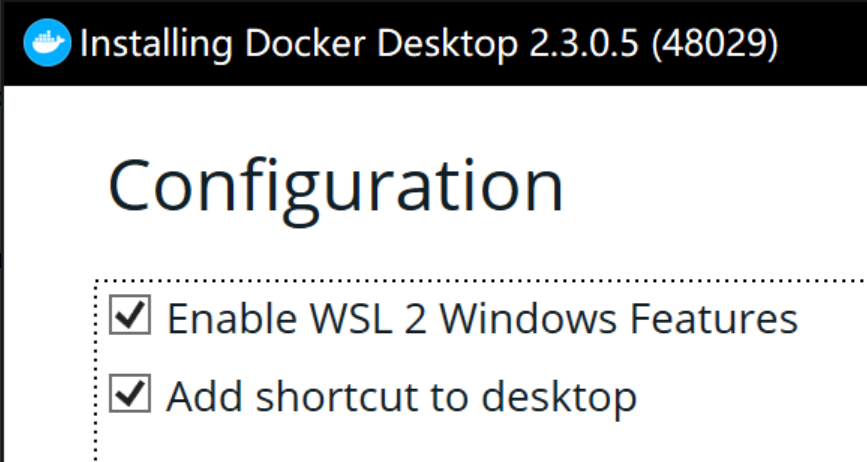Click the 'WSL 2' text in first option
The height and width of the screenshot is (462, 867).
[368, 319]
